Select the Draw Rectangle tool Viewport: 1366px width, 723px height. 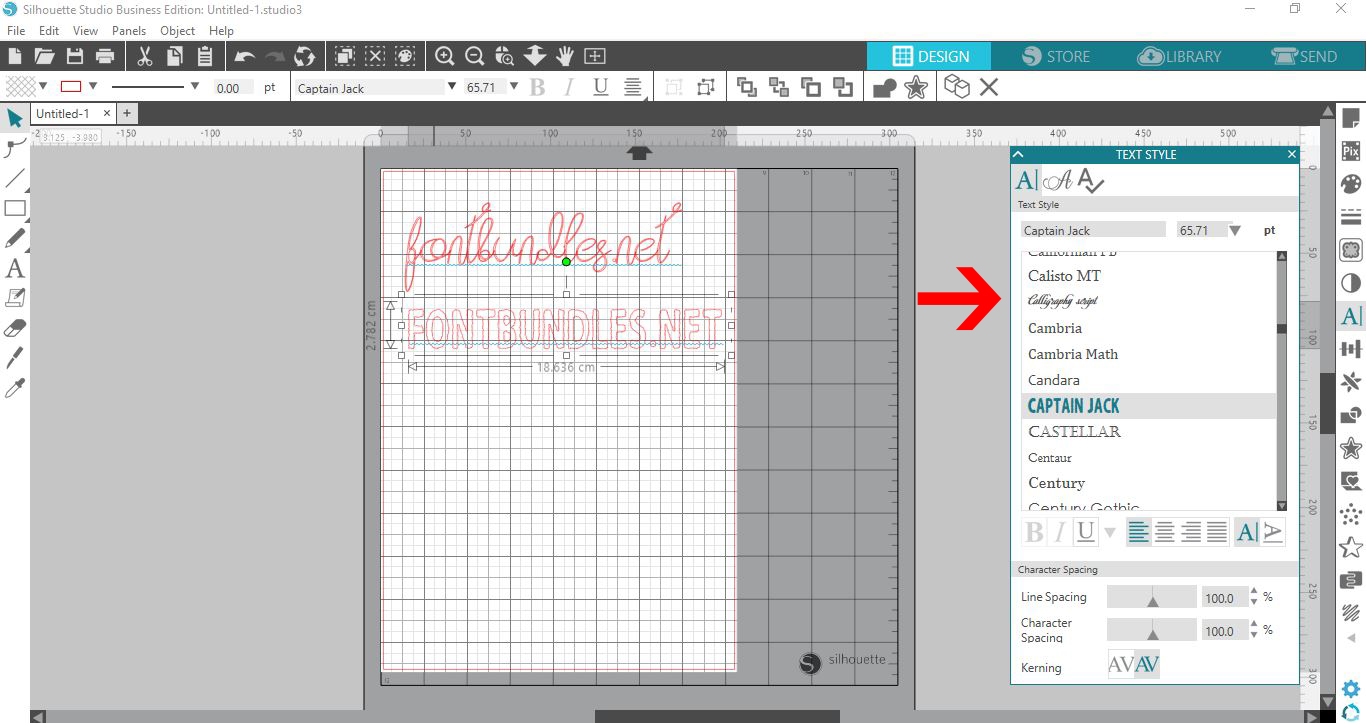tap(15, 208)
